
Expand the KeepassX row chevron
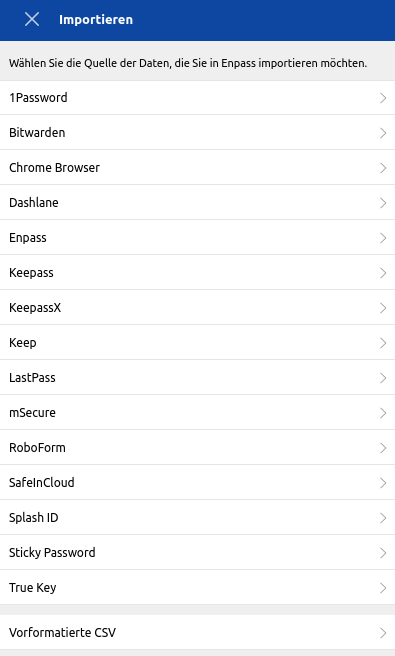383,308
